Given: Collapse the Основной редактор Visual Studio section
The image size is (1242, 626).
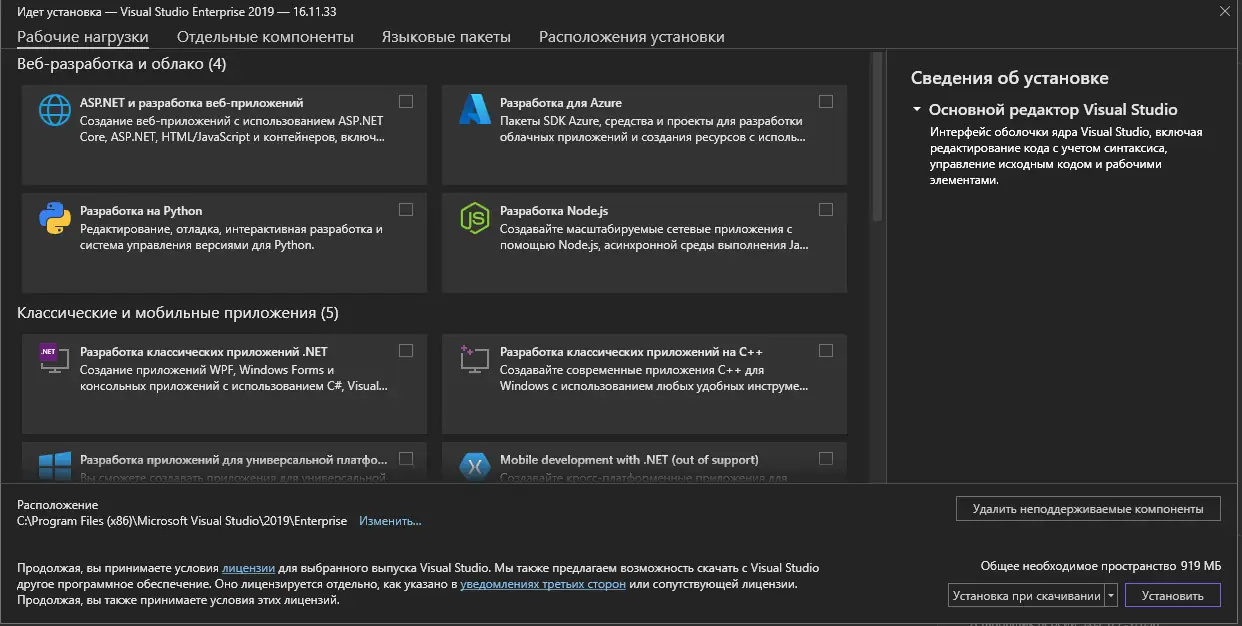Looking at the screenshot, I should 919,109.
